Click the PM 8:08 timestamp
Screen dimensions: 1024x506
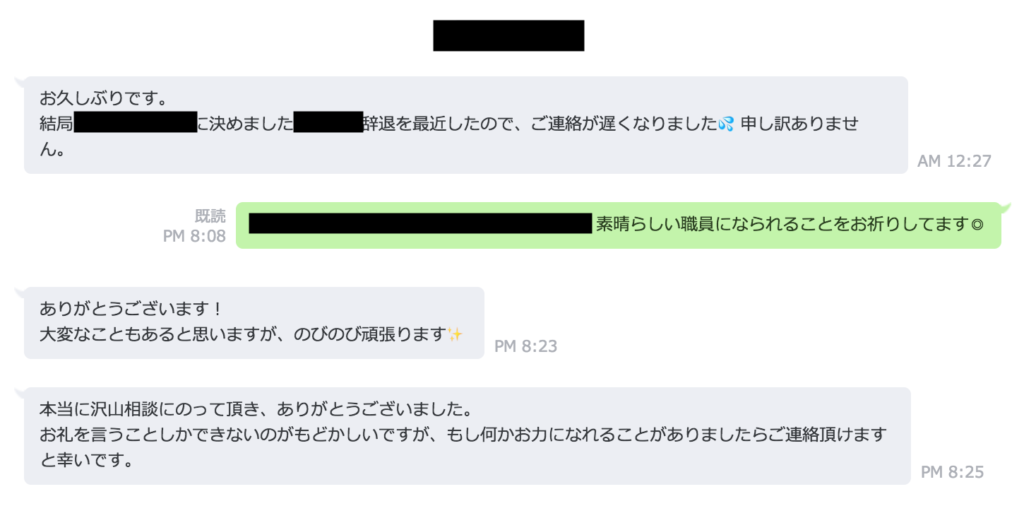[x=194, y=236]
